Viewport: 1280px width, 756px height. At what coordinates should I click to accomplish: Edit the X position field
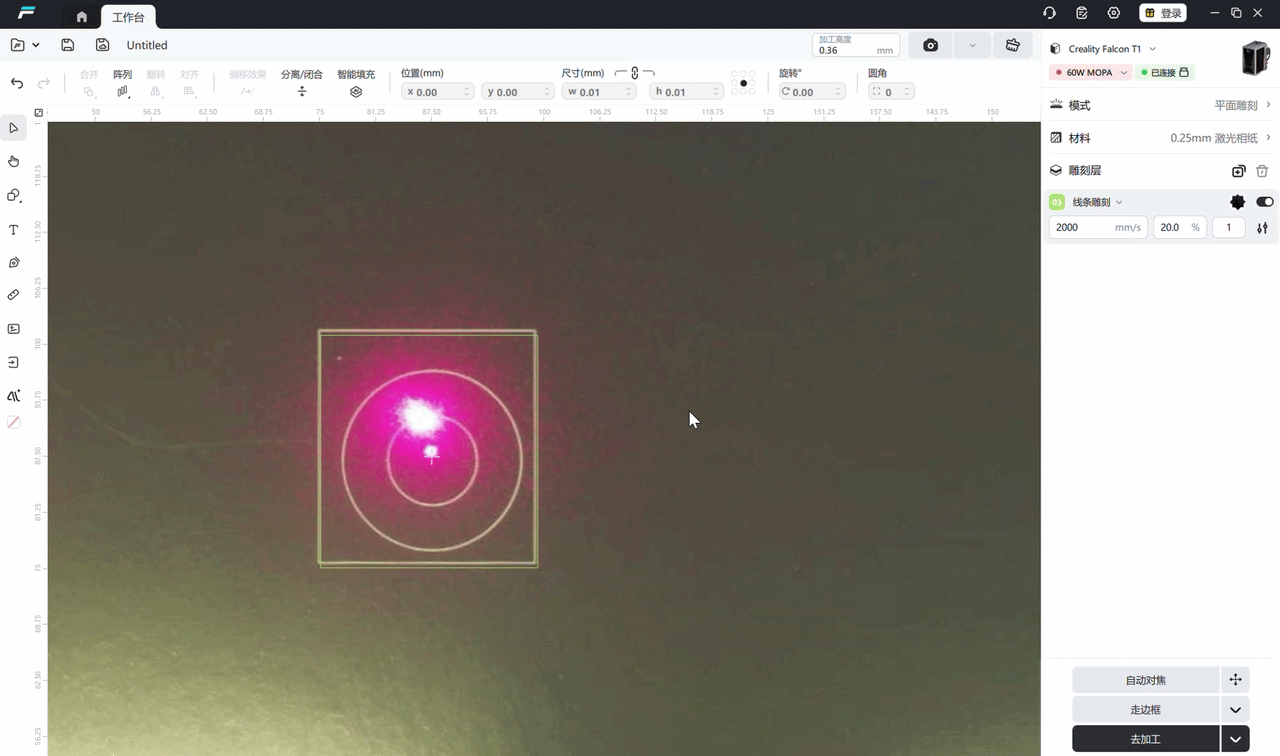(437, 92)
